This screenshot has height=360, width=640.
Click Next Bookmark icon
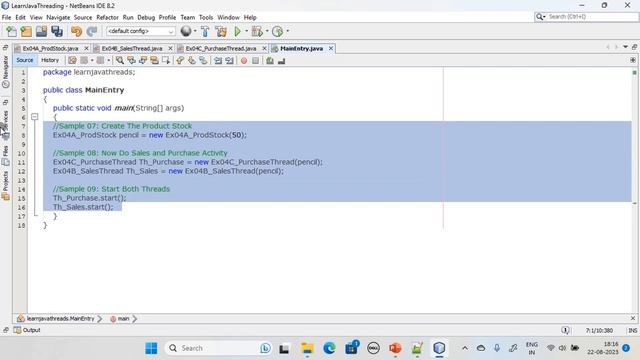pos(191,60)
